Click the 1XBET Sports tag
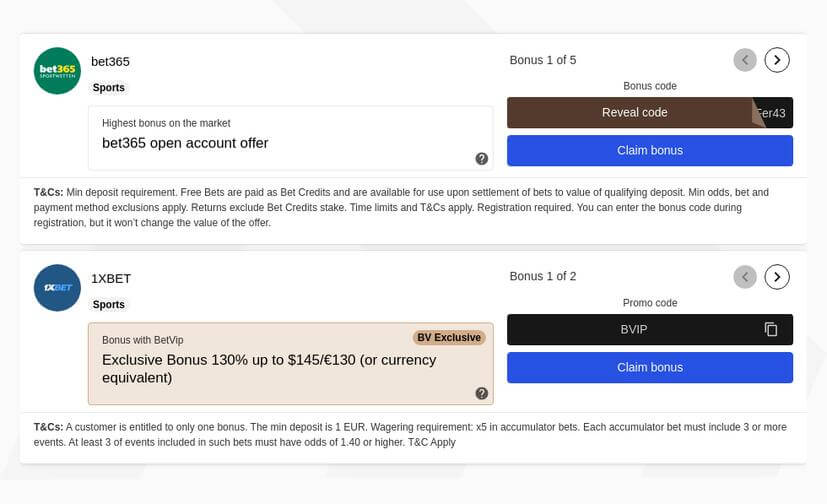 tap(109, 305)
